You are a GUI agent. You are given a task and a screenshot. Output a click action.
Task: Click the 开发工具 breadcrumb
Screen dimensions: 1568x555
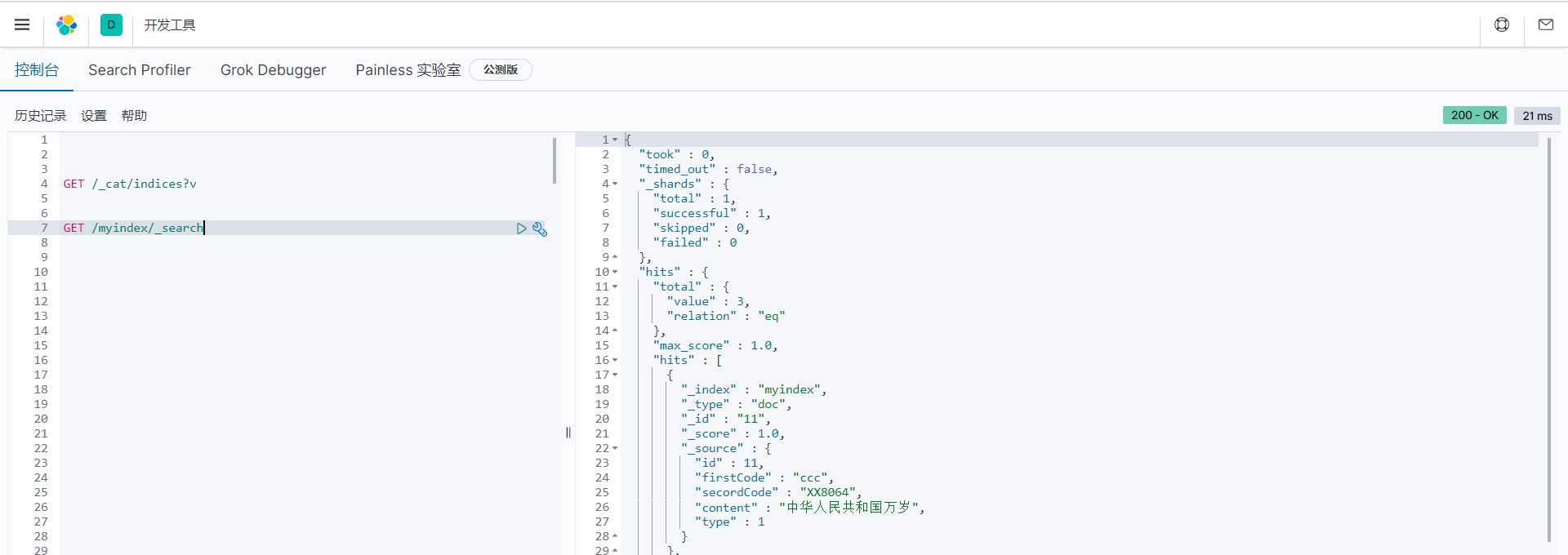point(170,25)
